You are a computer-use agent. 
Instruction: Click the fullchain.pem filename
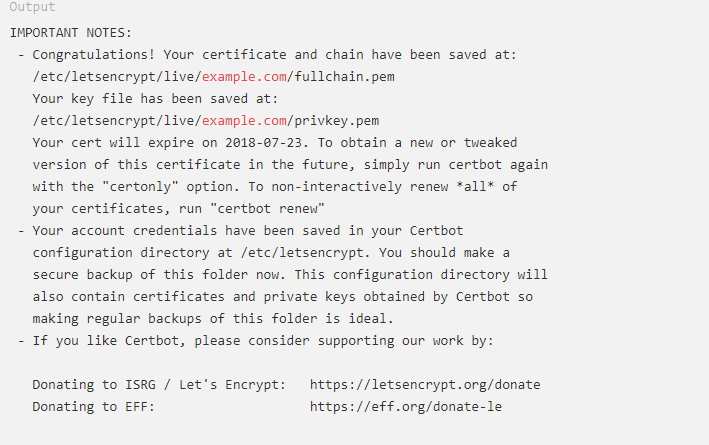point(345,76)
